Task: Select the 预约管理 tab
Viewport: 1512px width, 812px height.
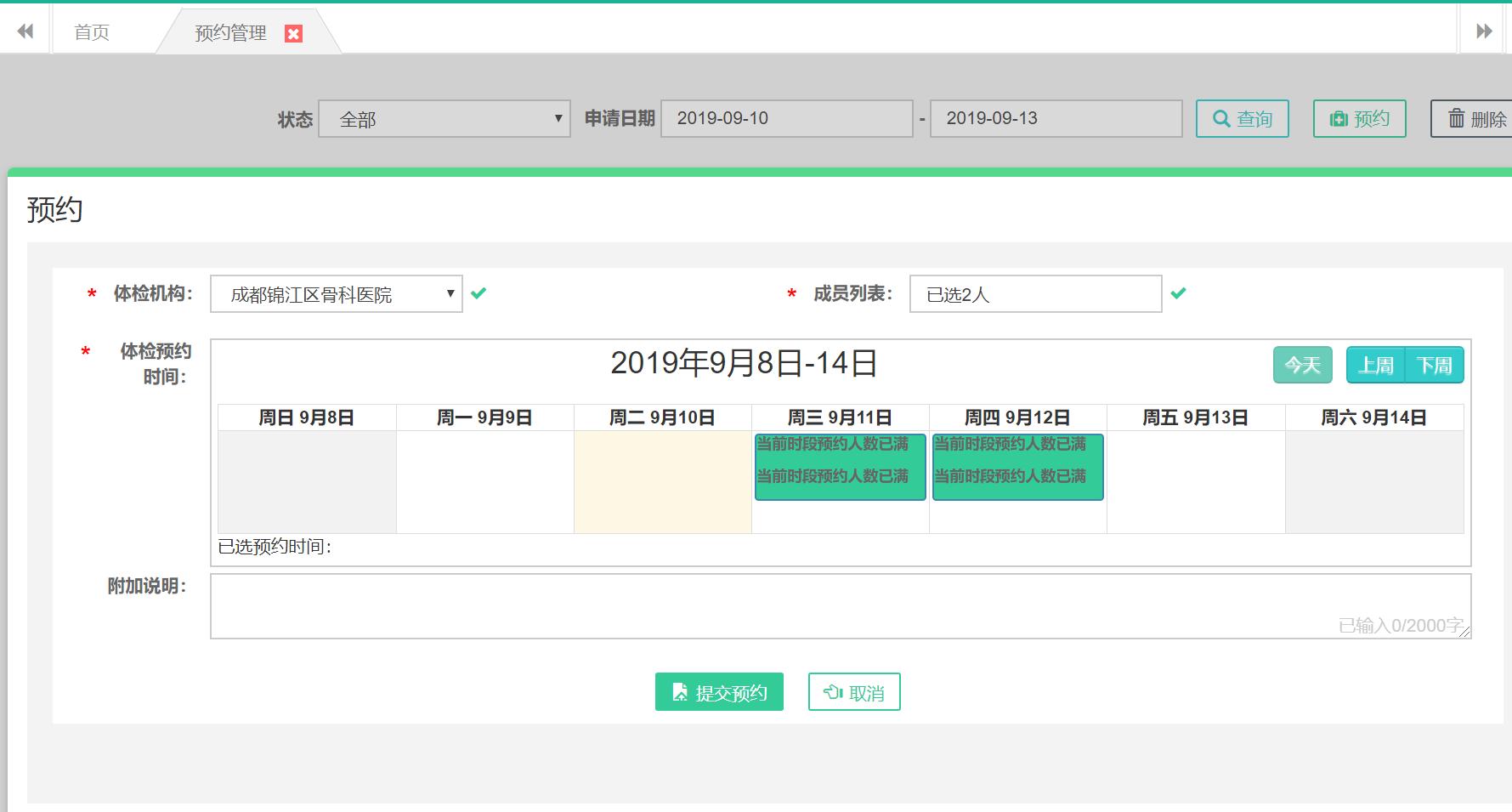Action: (x=229, y=33)
